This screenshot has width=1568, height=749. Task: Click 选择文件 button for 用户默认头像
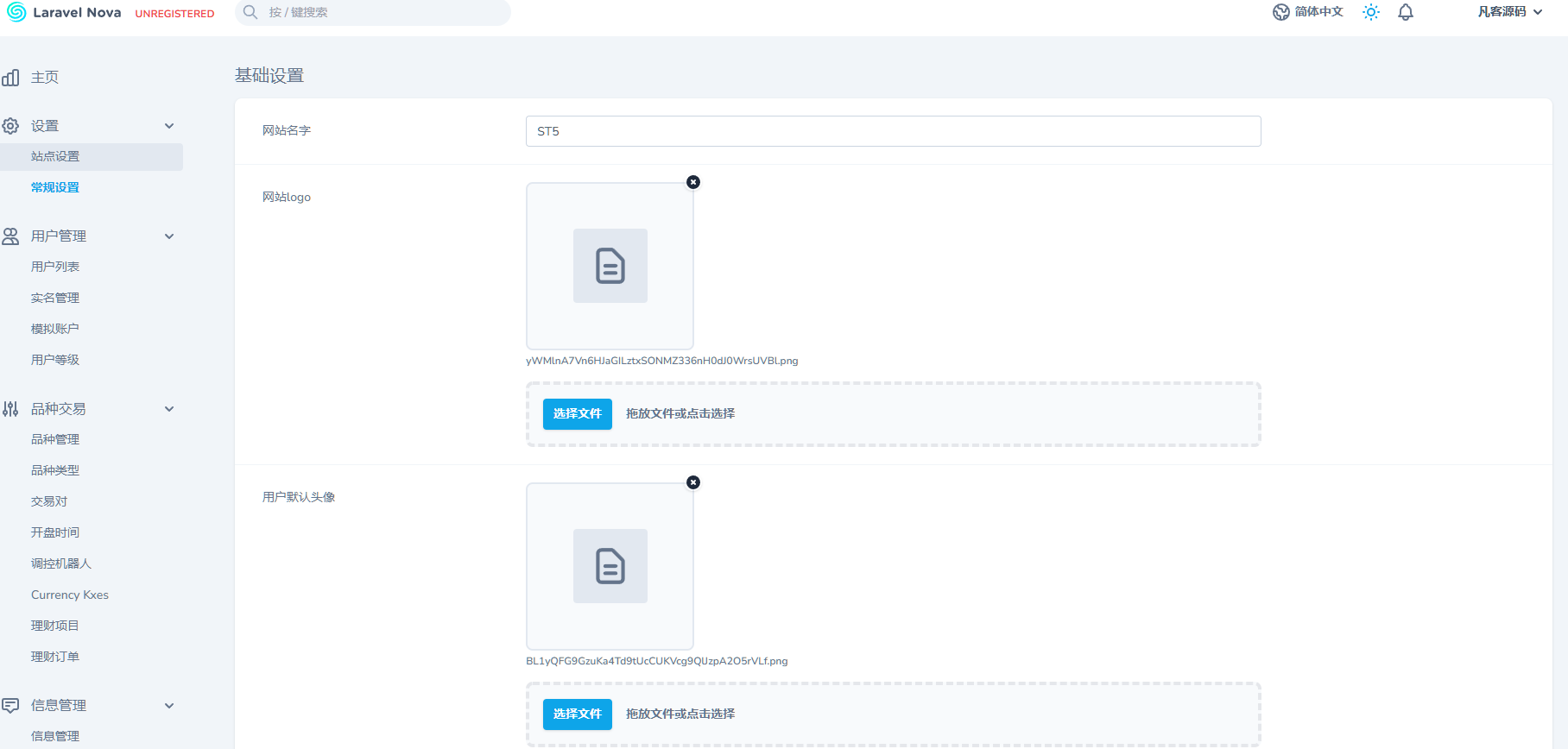tap(577, 714)
